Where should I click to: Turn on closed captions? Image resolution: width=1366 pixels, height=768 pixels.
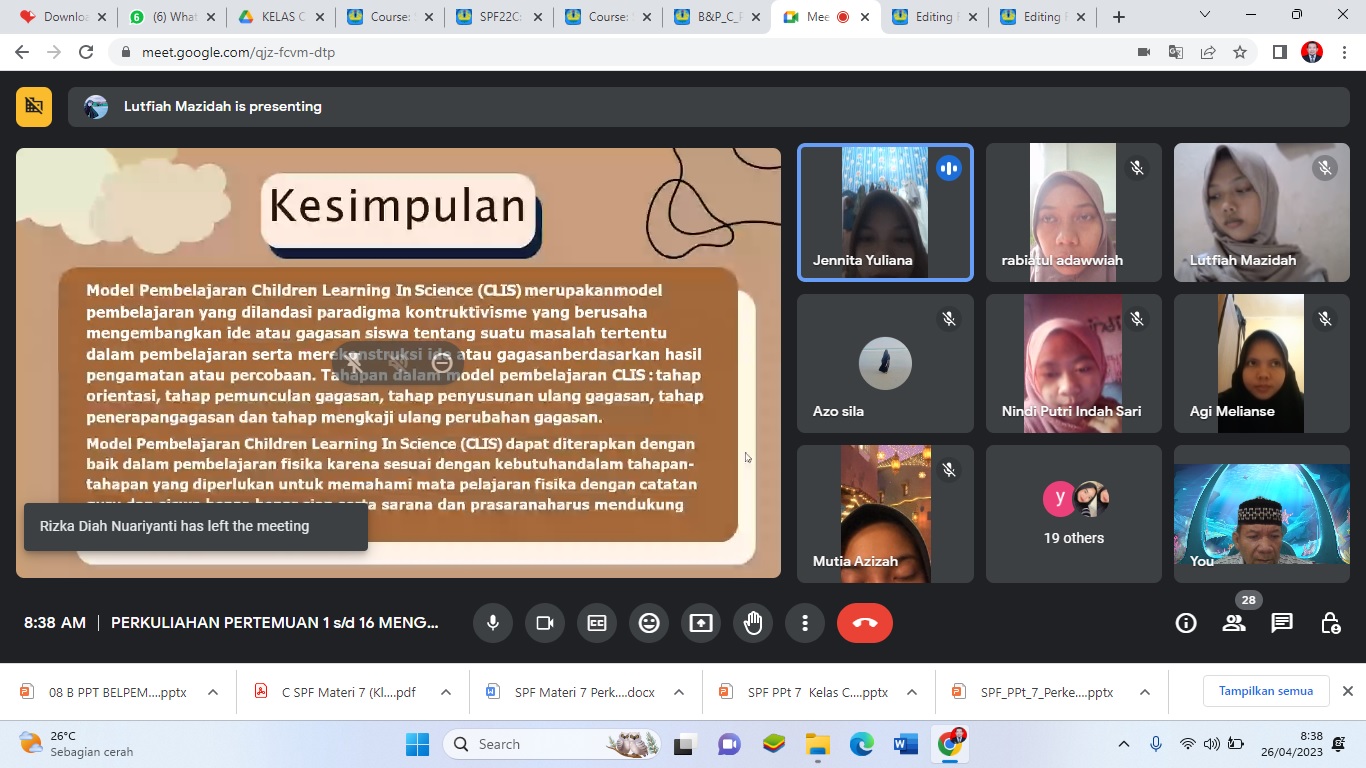[597, 623]
